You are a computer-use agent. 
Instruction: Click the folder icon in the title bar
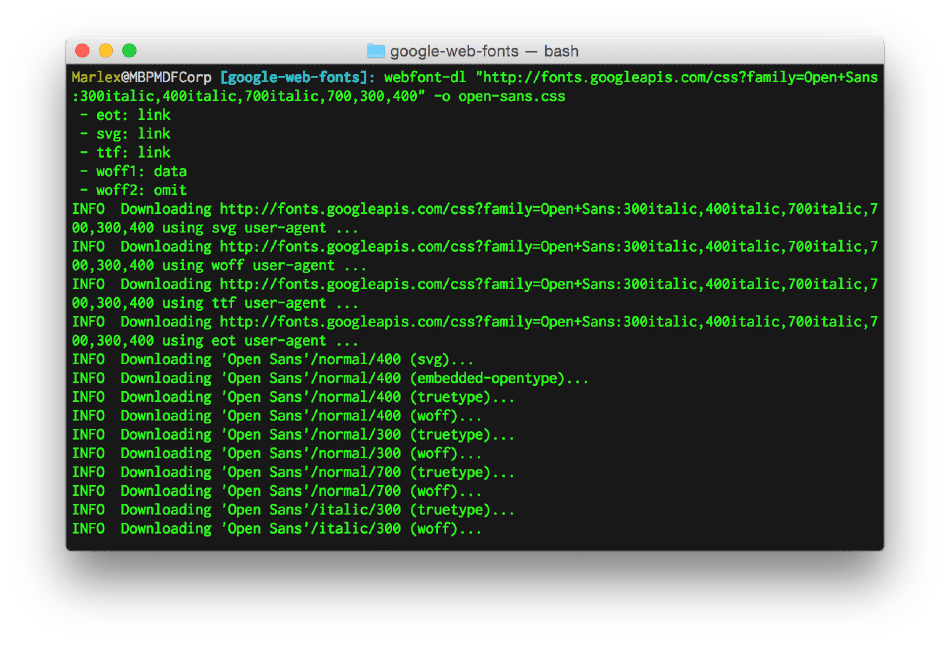[376, 51]
